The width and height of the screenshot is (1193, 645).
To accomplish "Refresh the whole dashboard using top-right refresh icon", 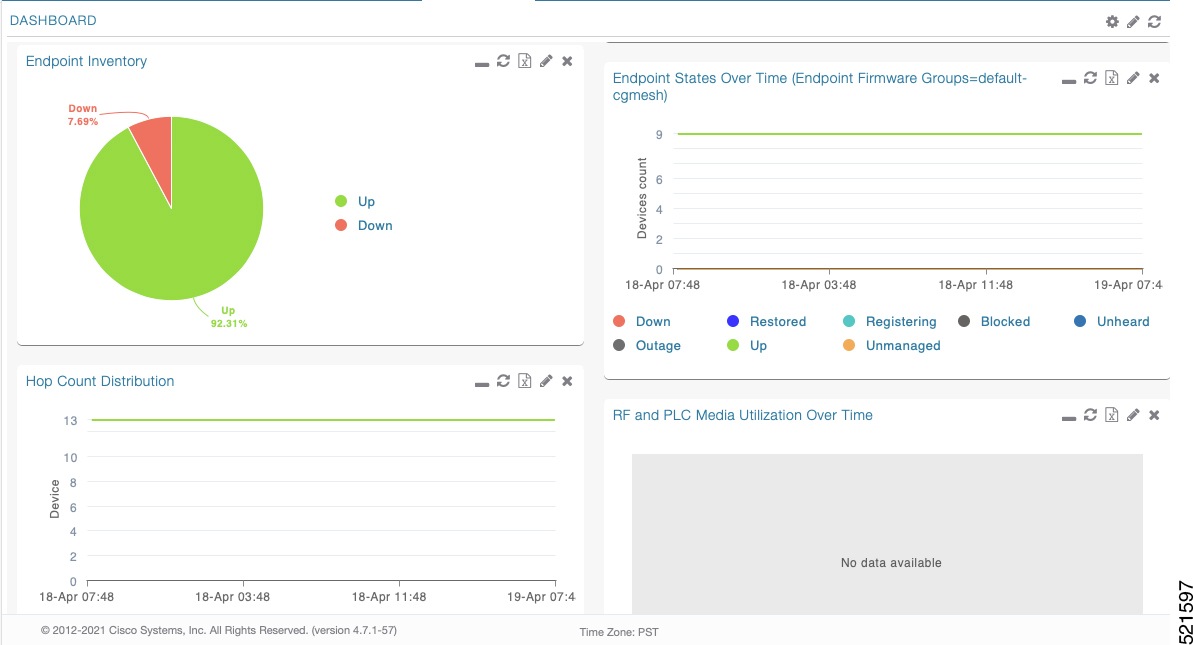I will (x=1155, y=20).
